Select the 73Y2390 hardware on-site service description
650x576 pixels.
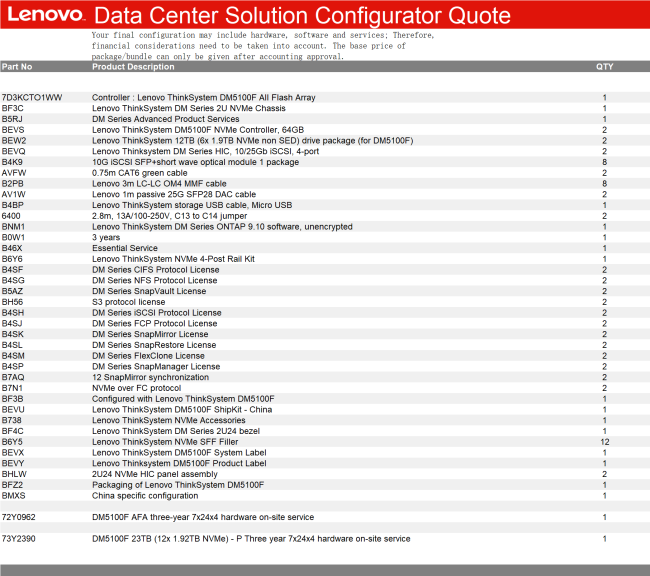tap(251, 539)
